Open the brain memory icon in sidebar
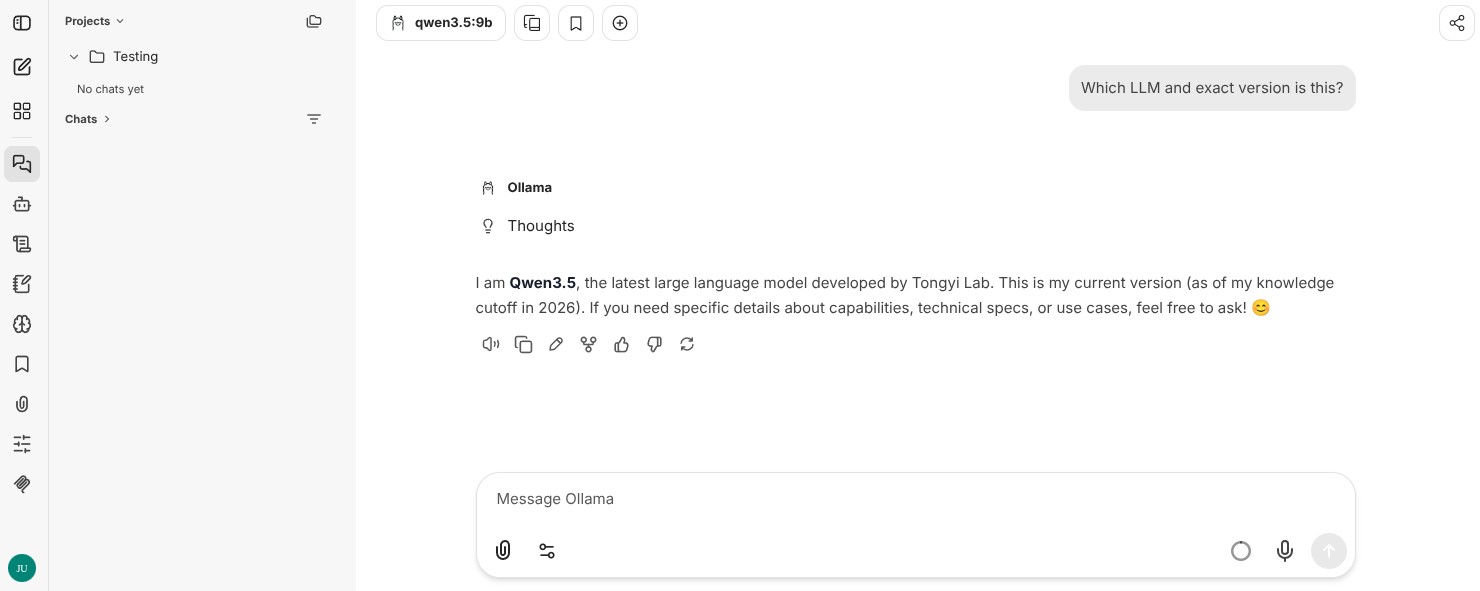 point(22,324)
